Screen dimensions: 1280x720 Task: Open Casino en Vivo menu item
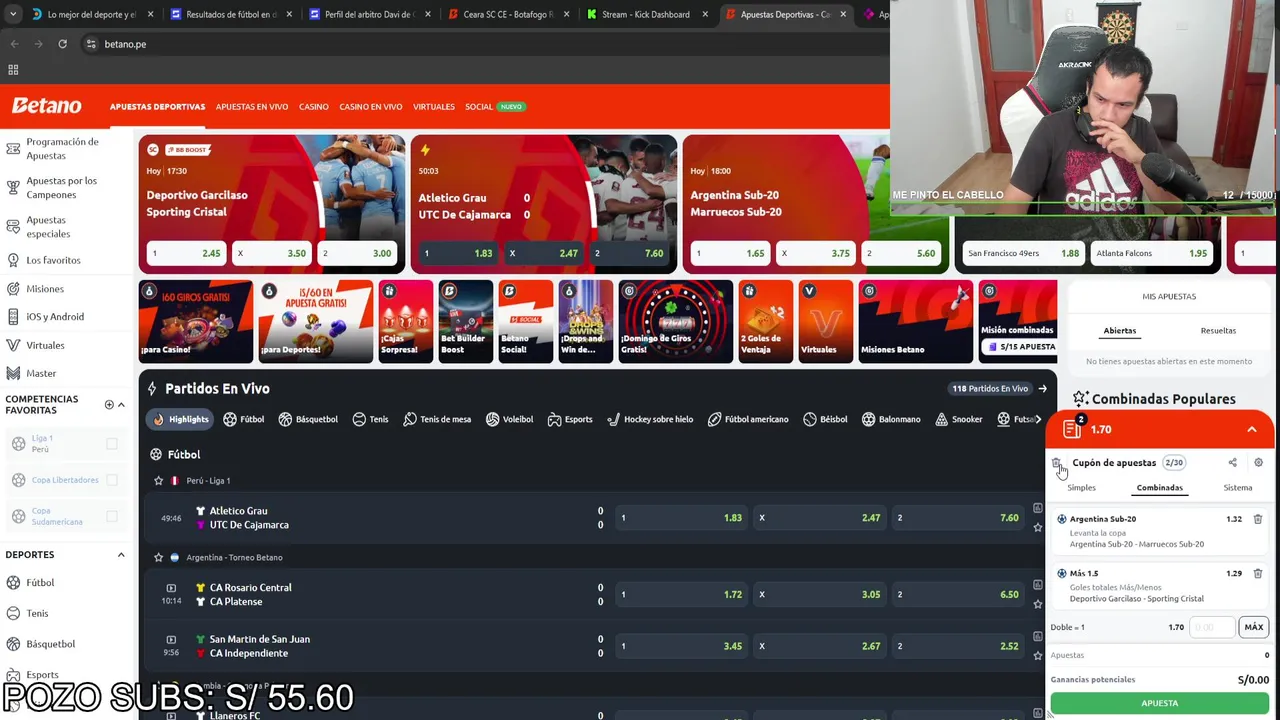(x=370, y=107)
